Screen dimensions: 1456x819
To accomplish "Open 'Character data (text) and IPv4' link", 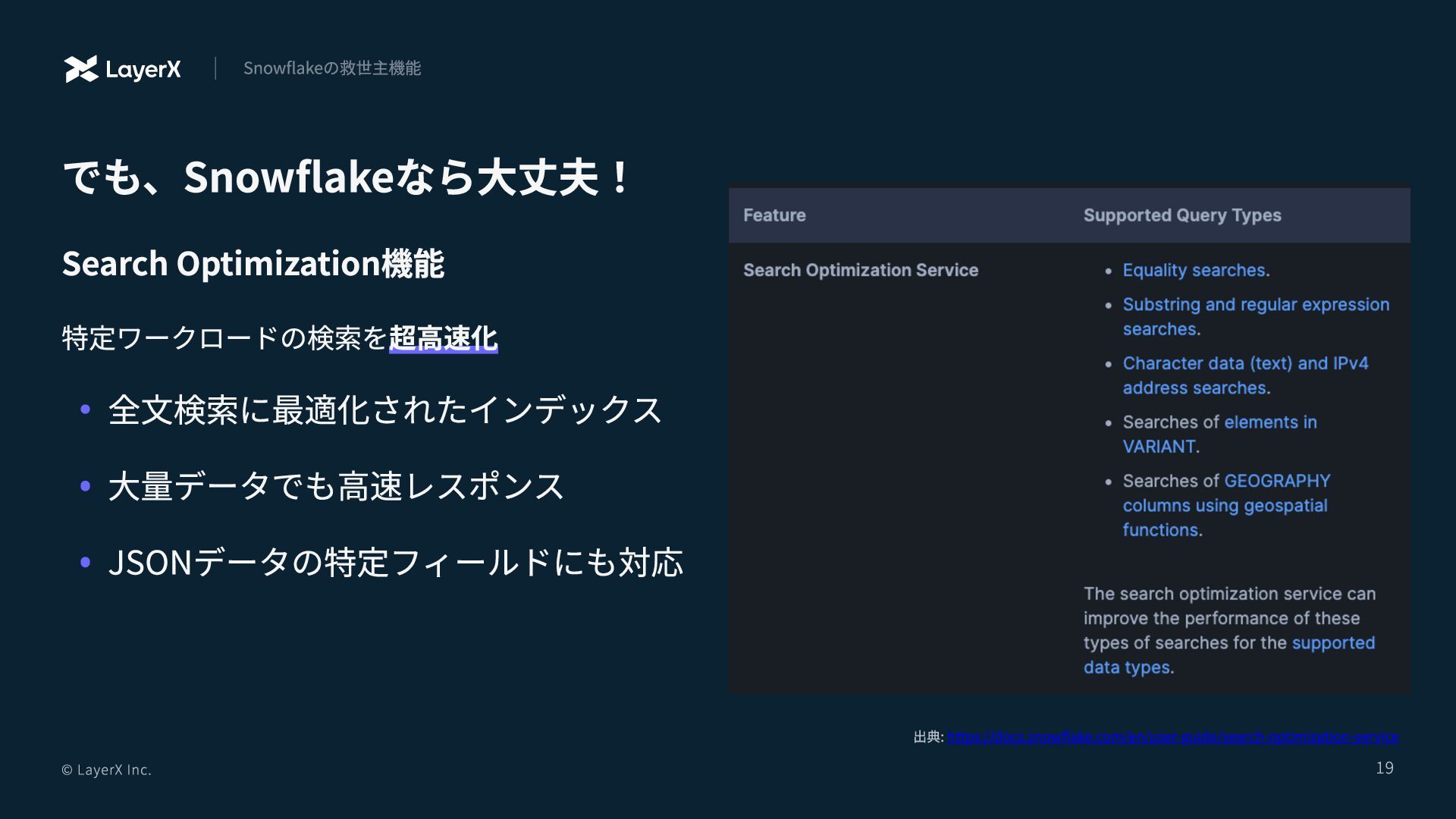I will click(1245, 375).
